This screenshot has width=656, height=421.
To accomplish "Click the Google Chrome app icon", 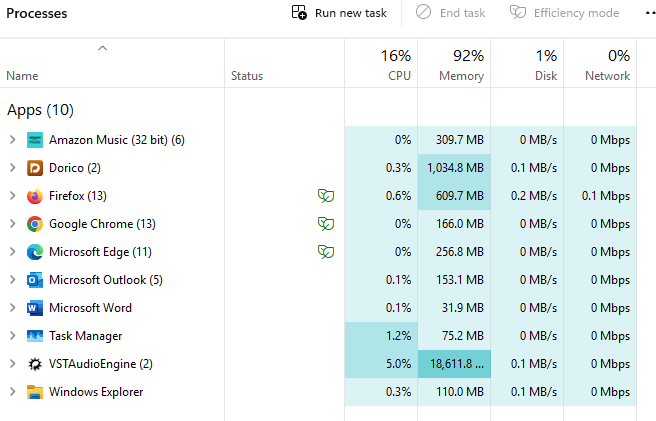I will tap(35, 224).
